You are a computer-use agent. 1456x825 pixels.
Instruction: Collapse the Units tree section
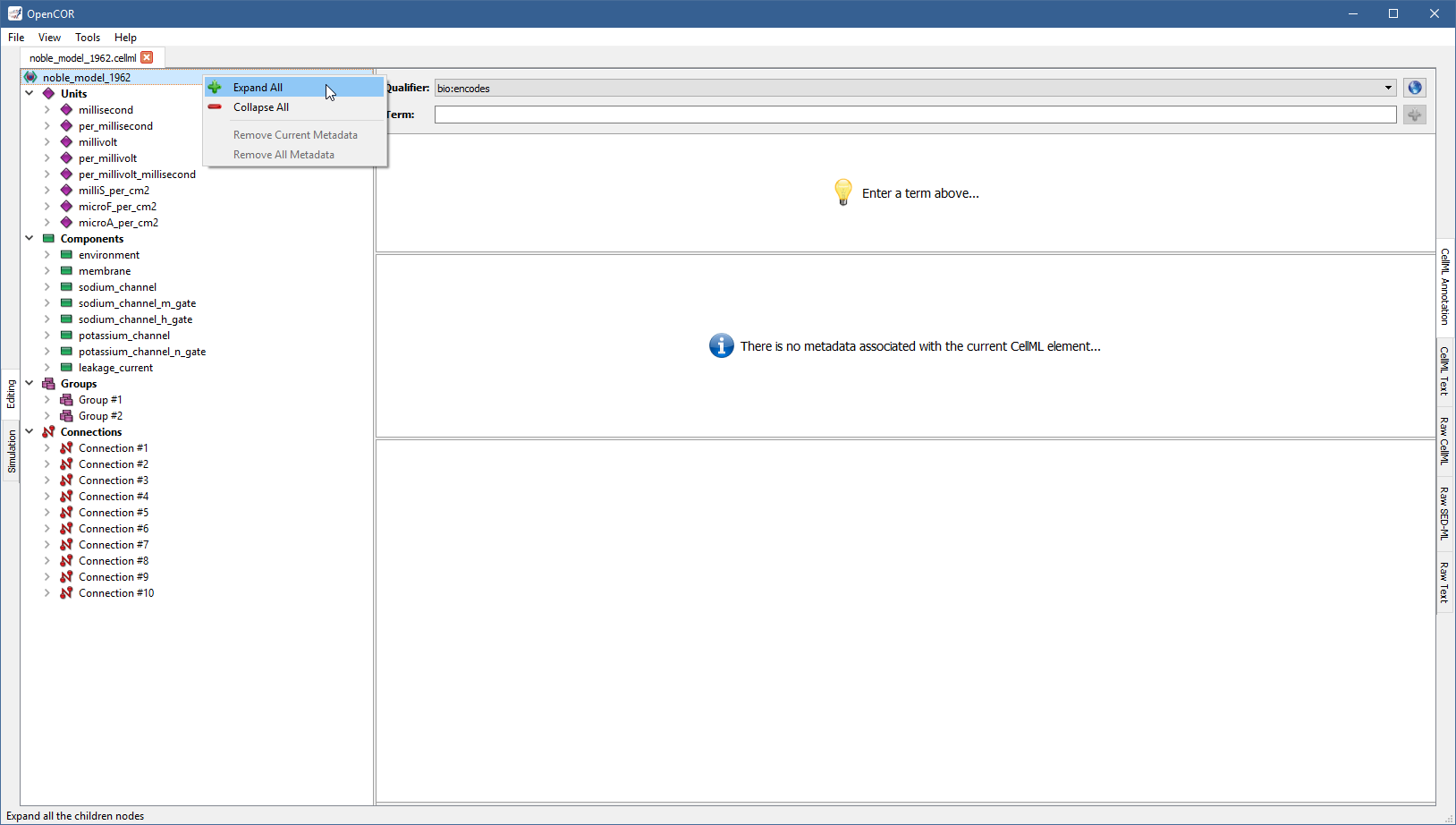tap(30, 93)
